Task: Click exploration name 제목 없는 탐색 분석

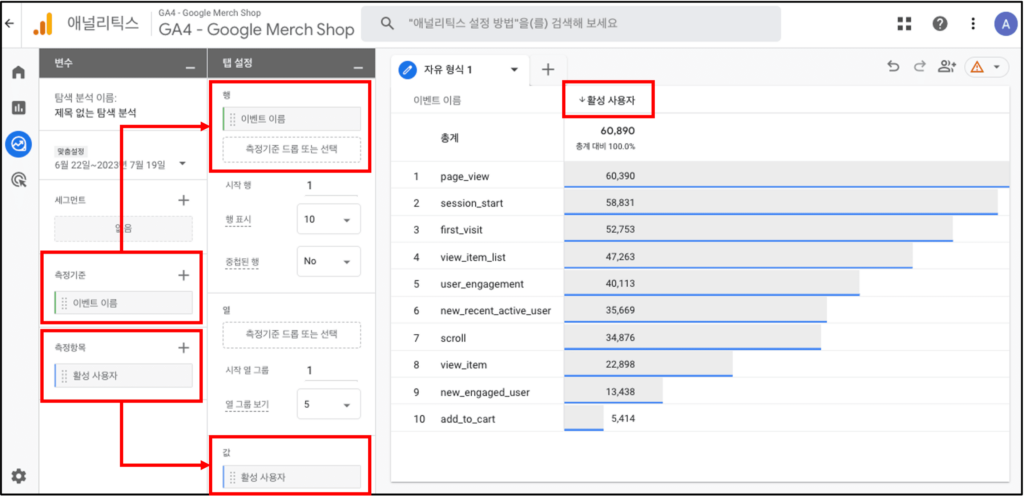Action: pyautogui.click(x=95, y=113)
